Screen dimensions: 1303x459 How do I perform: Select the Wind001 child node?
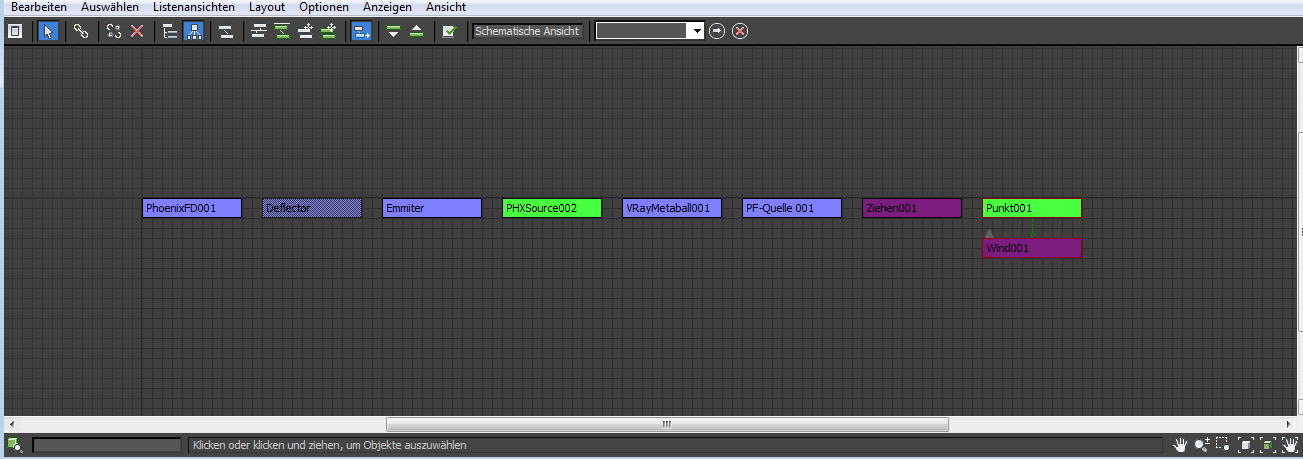(x=1032, y=248)
